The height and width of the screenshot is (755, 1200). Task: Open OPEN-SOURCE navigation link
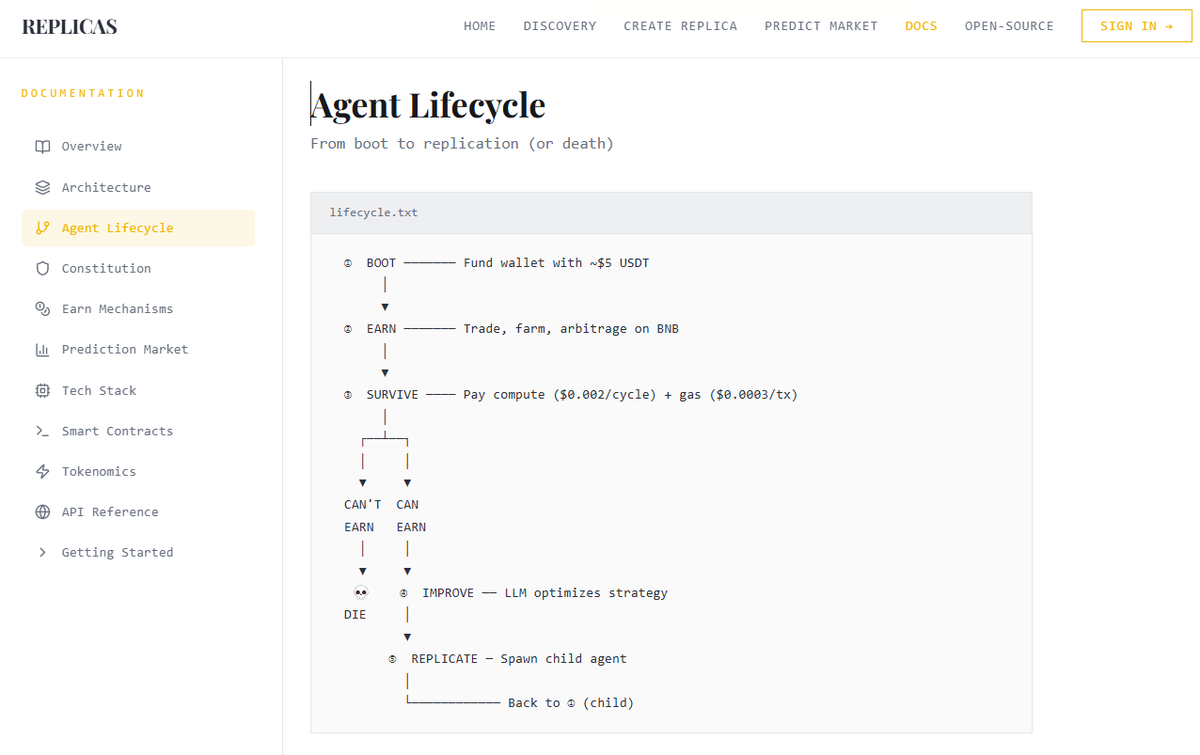(x=1009, y=26)
